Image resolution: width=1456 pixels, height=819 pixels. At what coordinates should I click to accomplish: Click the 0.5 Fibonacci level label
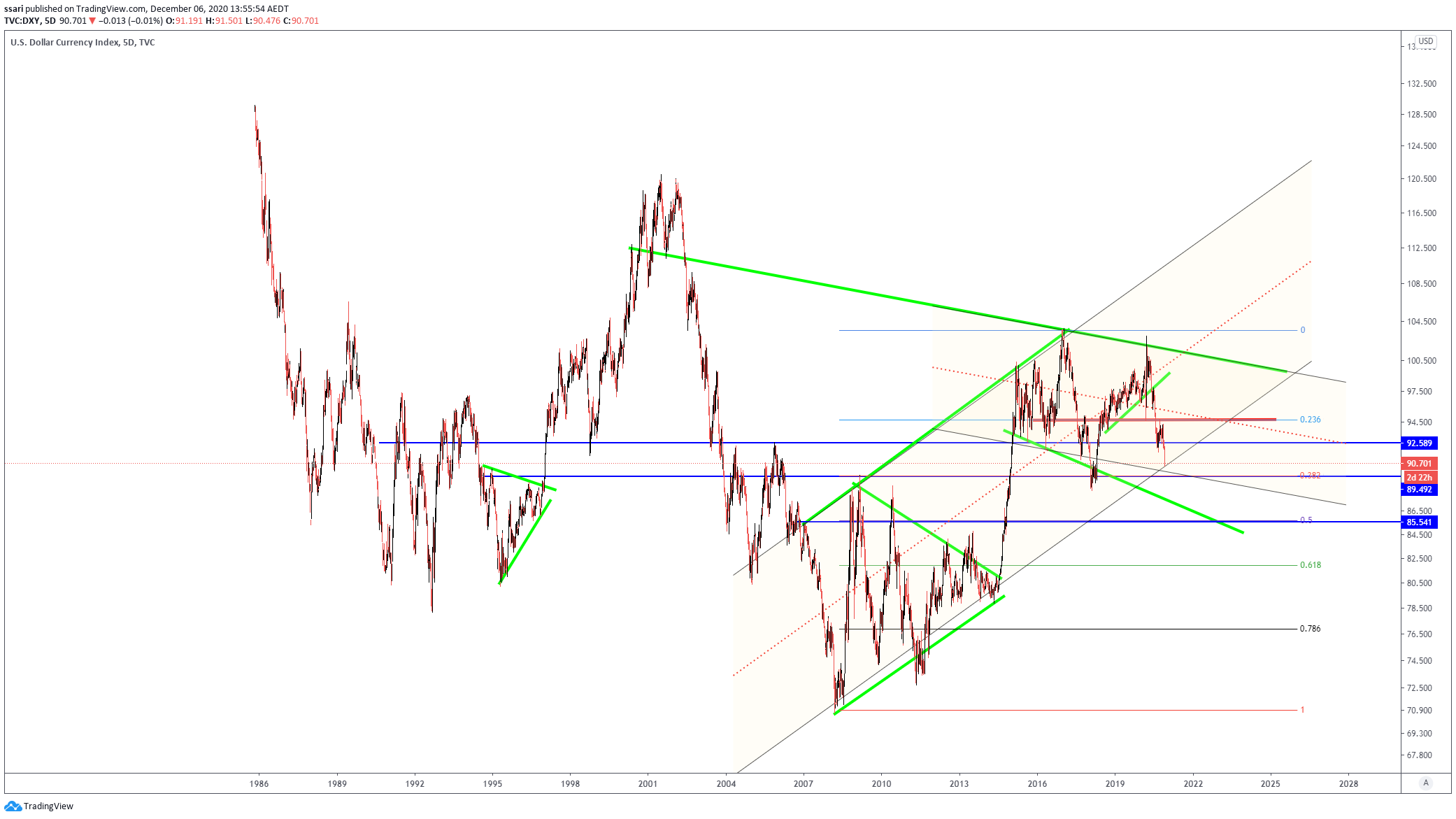(x=1306, y=520)
